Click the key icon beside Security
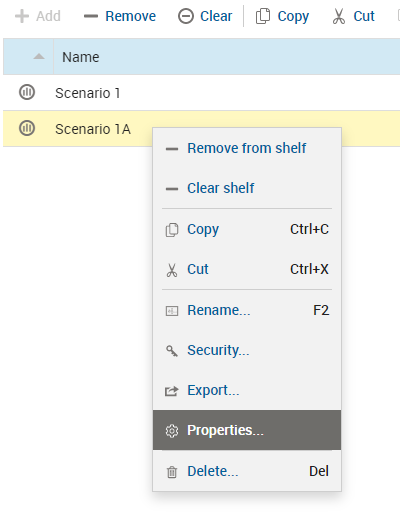Image resolution: width=400 pixels, height=515 pixels. pos(172,351)
